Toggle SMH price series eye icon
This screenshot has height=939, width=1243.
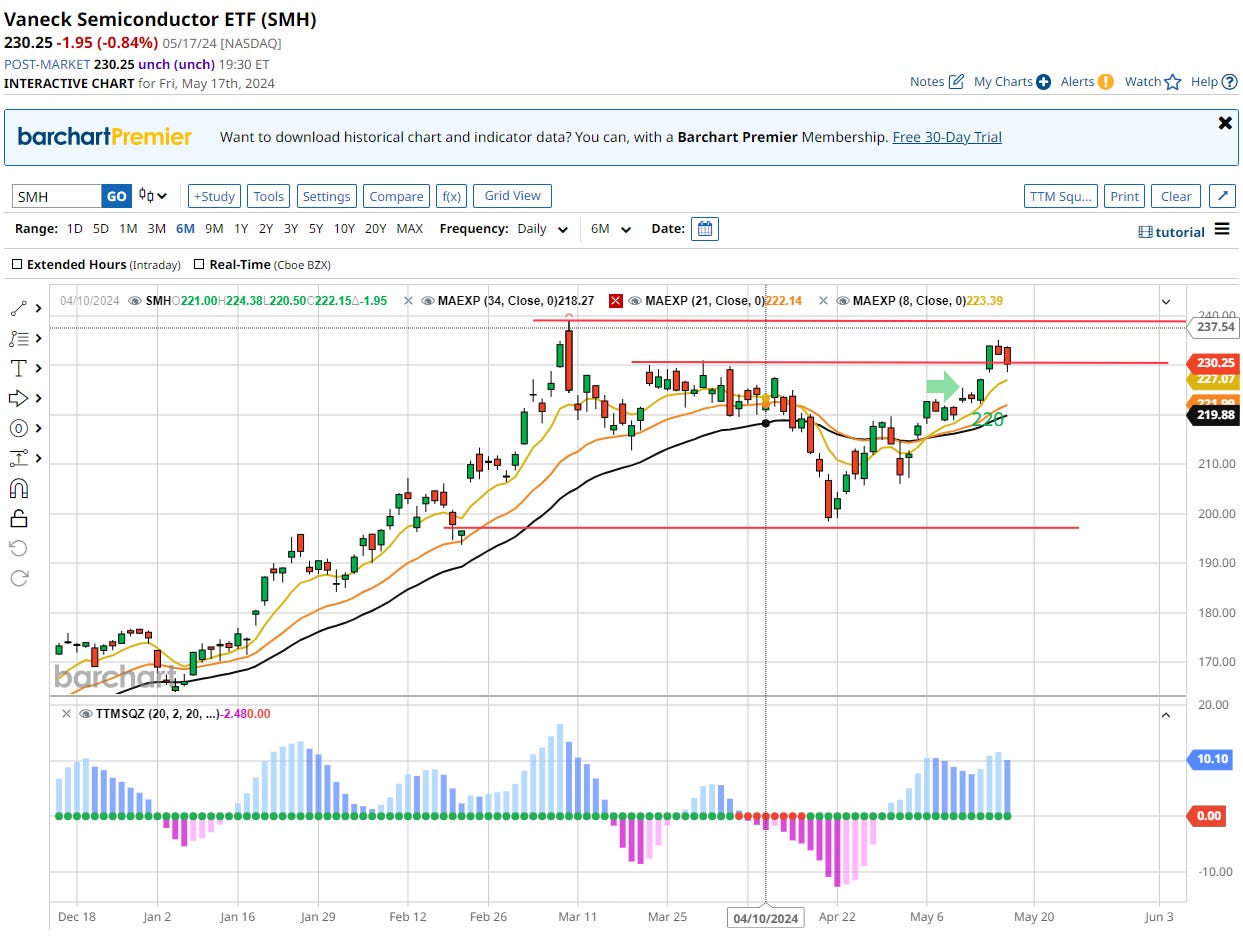137,300
